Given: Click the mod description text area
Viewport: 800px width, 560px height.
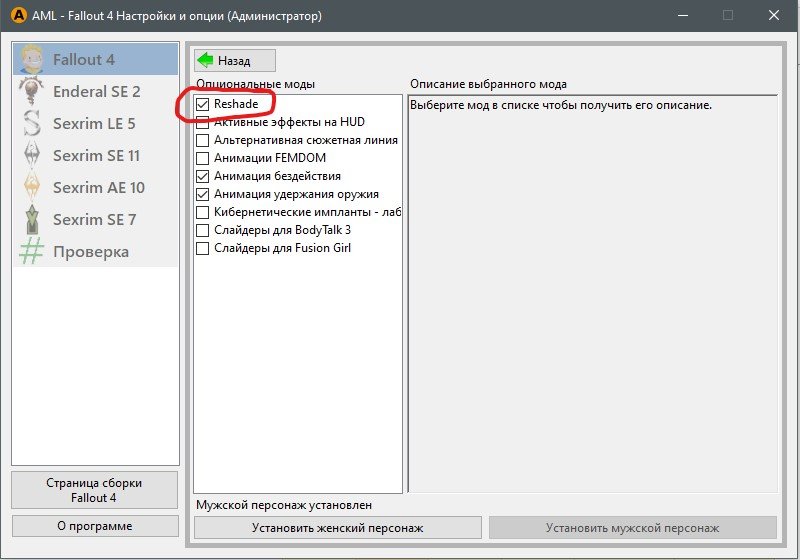Looking at the screenshot, I should click(592, 290).
